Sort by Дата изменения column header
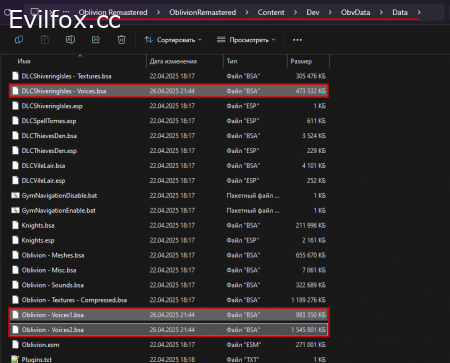Viewport: 450px width, 363px height. click(173, 61)
